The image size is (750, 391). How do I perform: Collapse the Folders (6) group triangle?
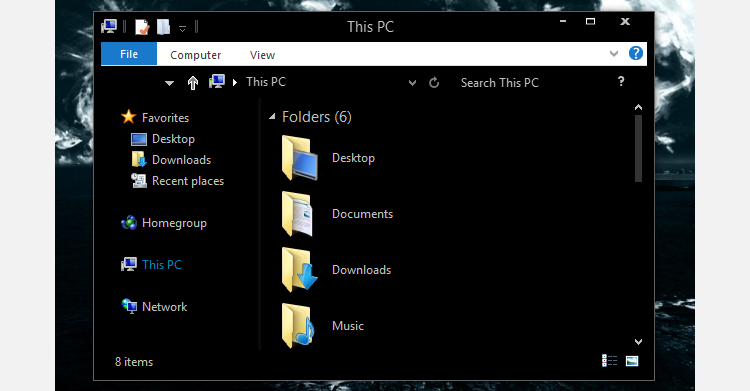click(272, 116)
